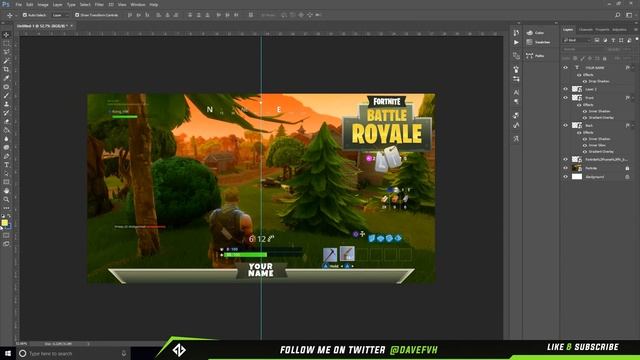Image resolution: width=640 pixels, height=360 pixels.
Task: Open the Window menu
Action: click(x=138, y=4)
